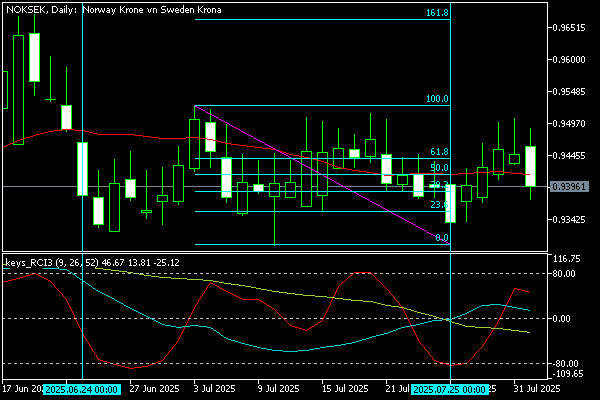Click the 0.95485 price scale label
Screen dimensions: 600x400
[x=569, y=92]
